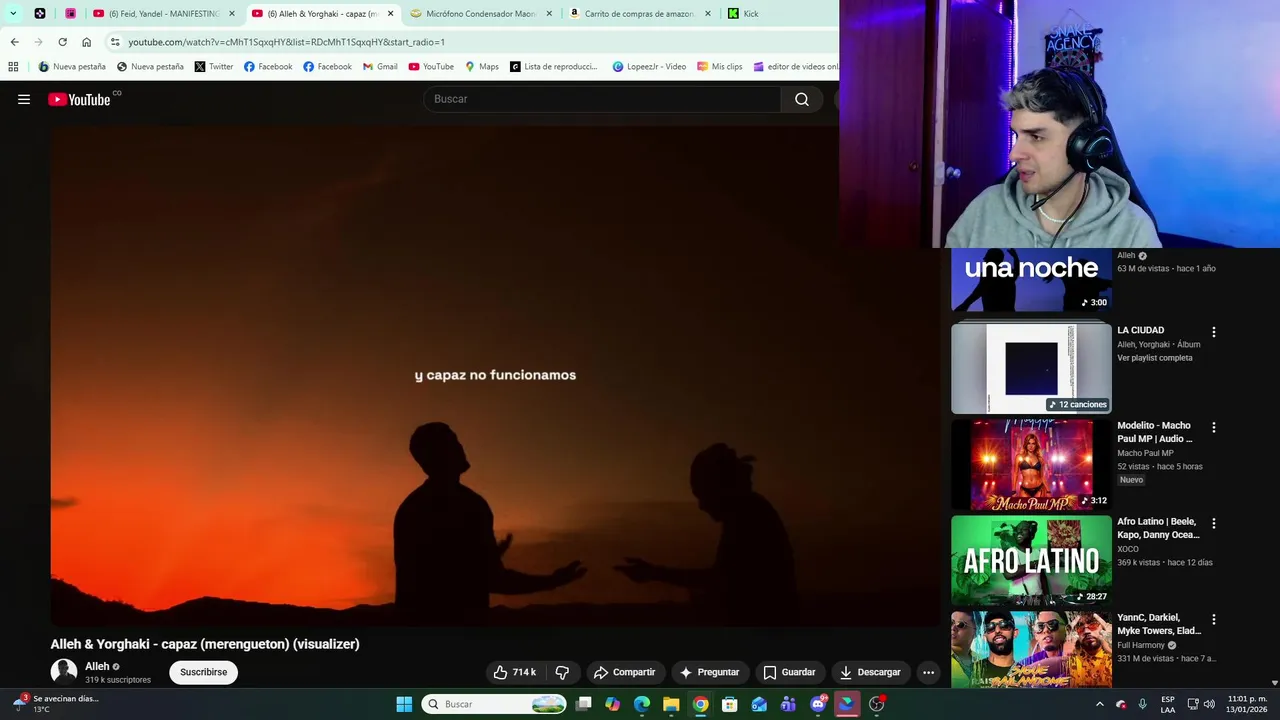Open Microsoft Edge from taskbar
The width and height of the screenshot is (1280, 720).
tap(642, 704)
